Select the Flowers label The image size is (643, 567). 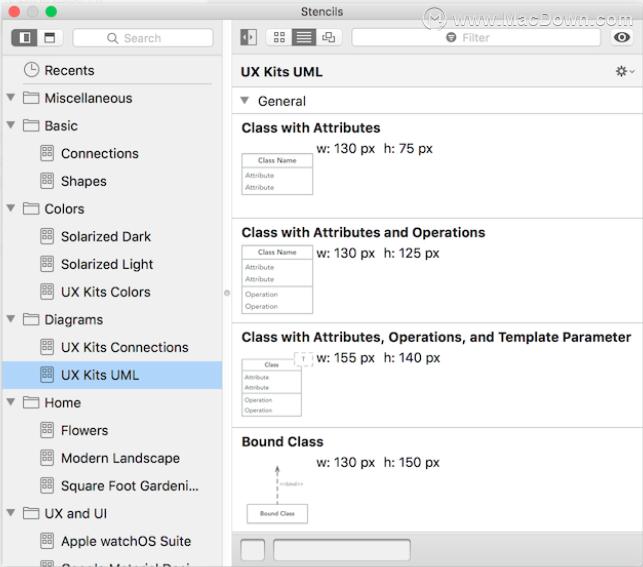84,430
